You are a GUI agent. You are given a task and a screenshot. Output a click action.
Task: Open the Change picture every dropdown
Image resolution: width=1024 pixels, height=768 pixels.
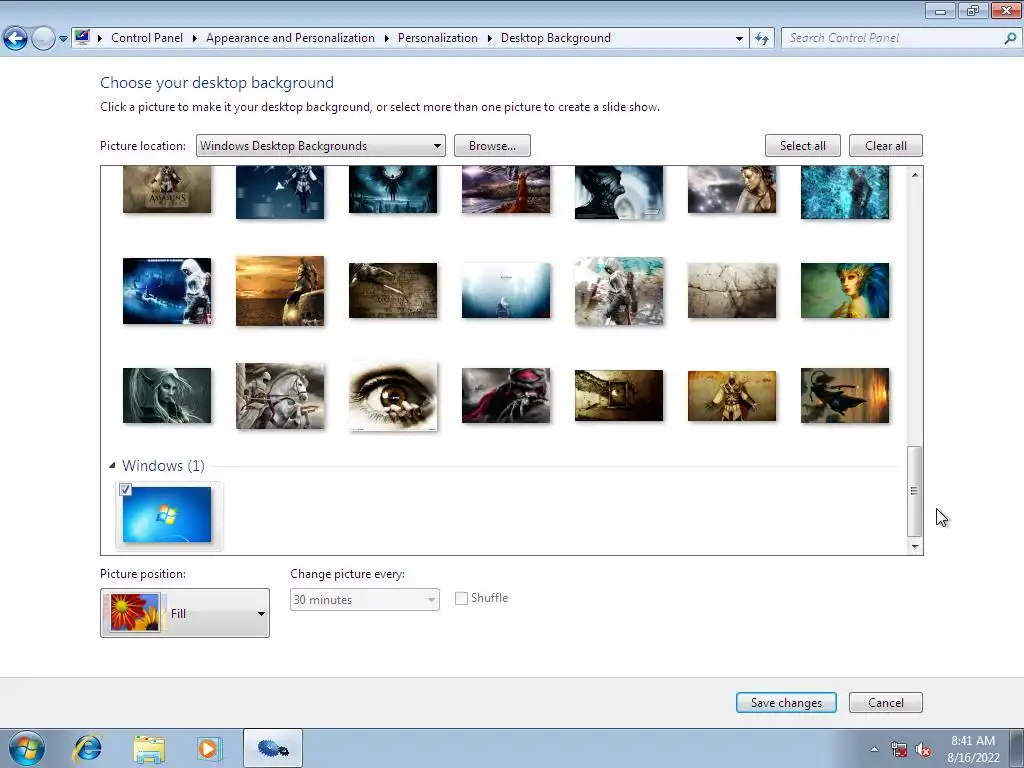pyautogui.click(x=364, y=600)
